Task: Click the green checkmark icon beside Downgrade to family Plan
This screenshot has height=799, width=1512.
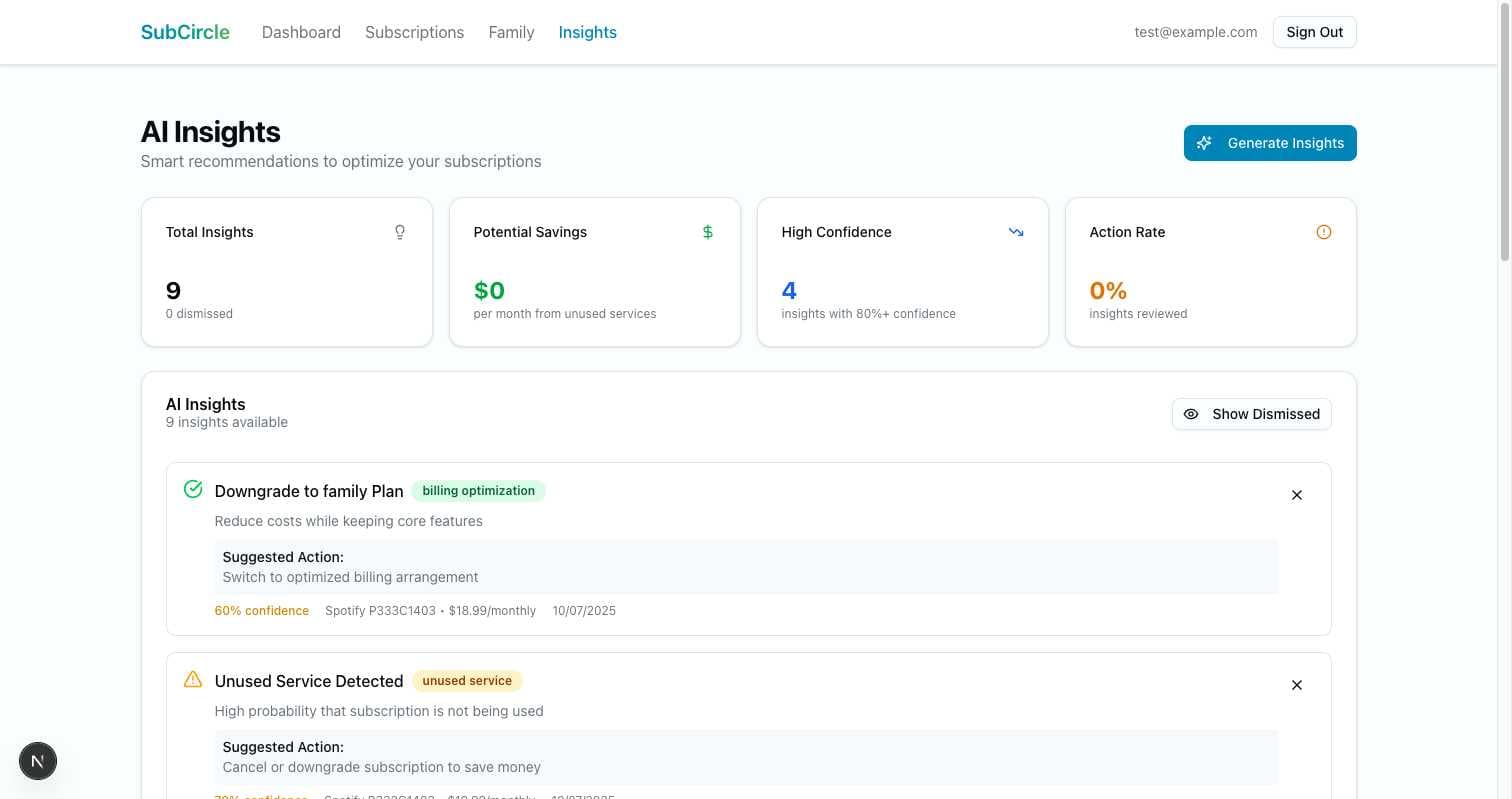Action: point(193,489)
